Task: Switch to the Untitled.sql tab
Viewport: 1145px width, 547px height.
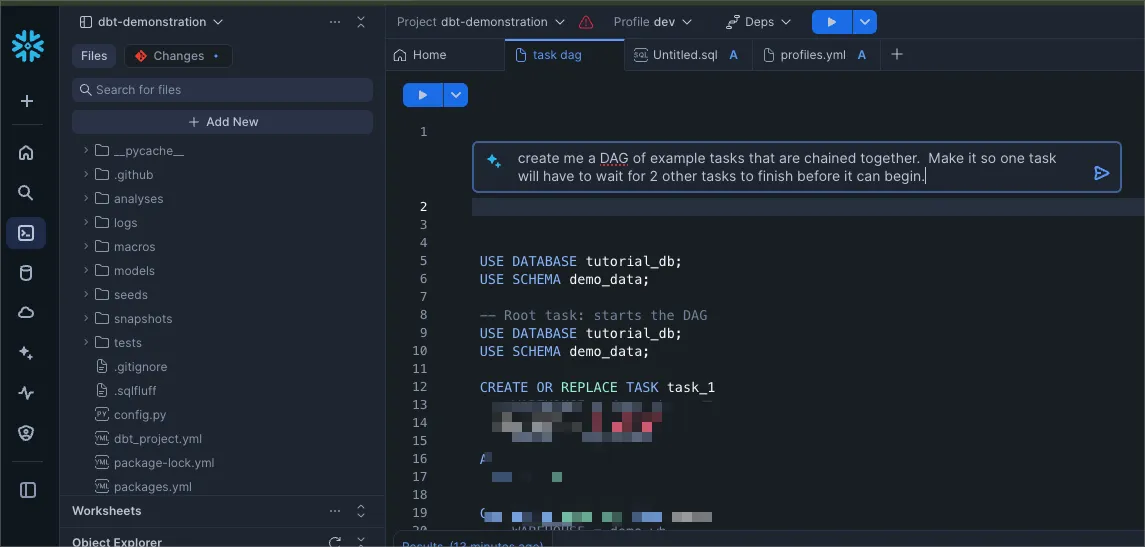Action: point(686,55)
